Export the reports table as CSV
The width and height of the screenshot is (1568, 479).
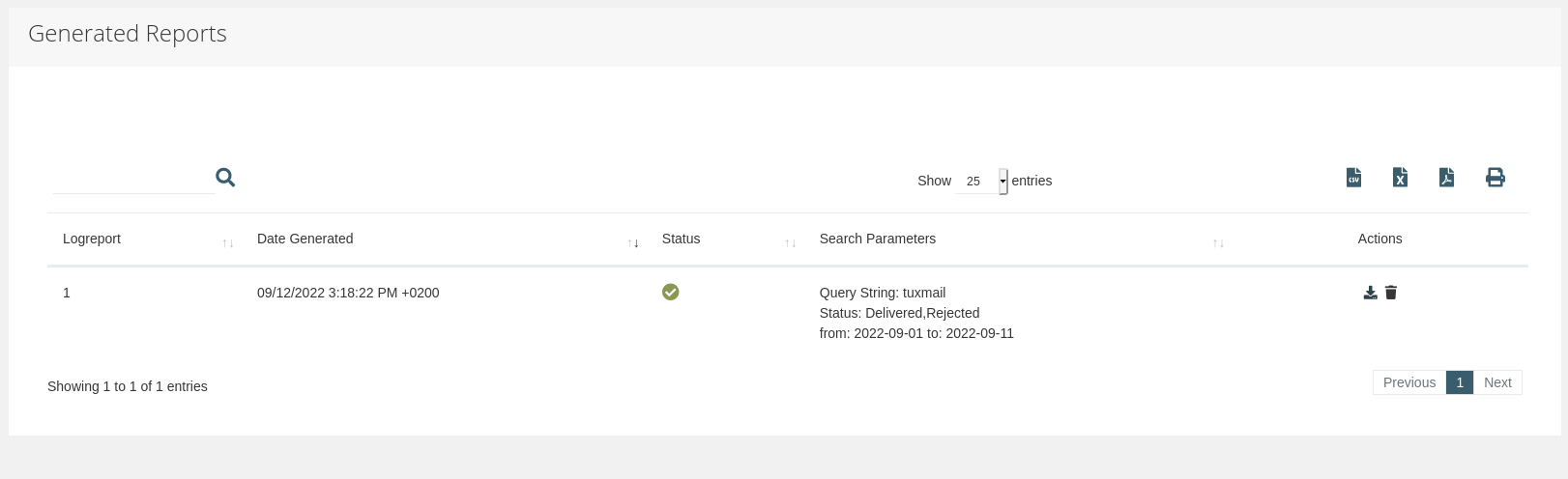point(1353,178)
